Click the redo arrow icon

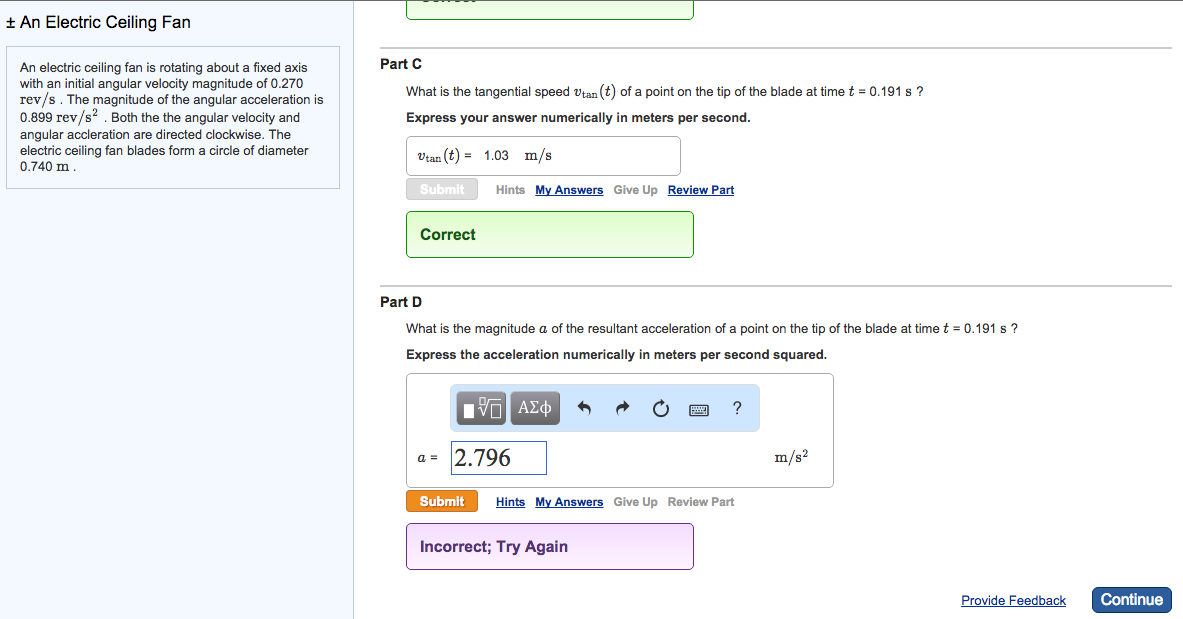click(622, 408)
